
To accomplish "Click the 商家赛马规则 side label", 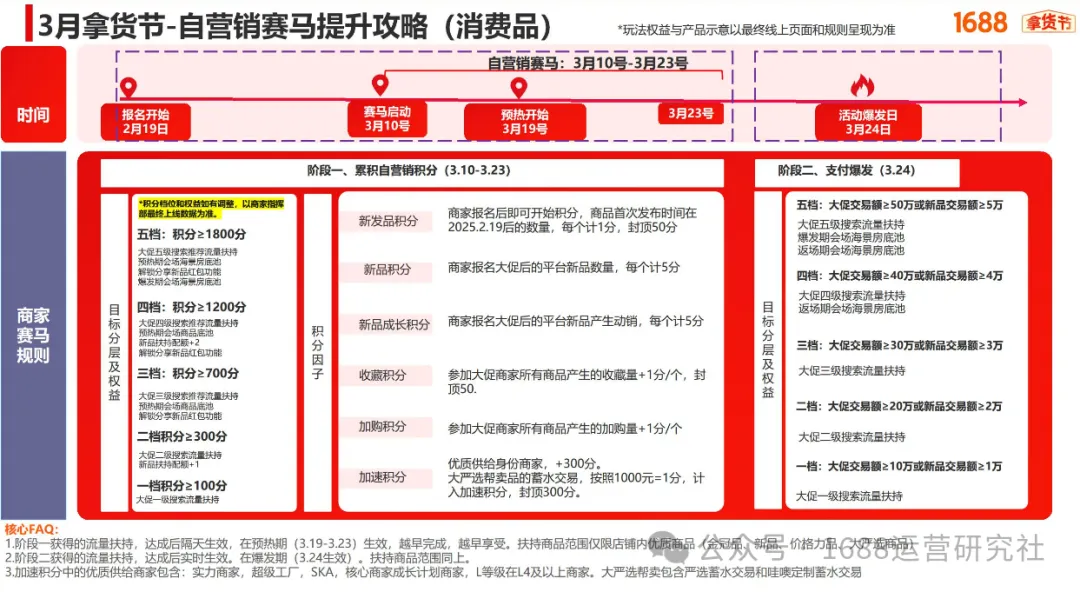I will pos(33,336).
